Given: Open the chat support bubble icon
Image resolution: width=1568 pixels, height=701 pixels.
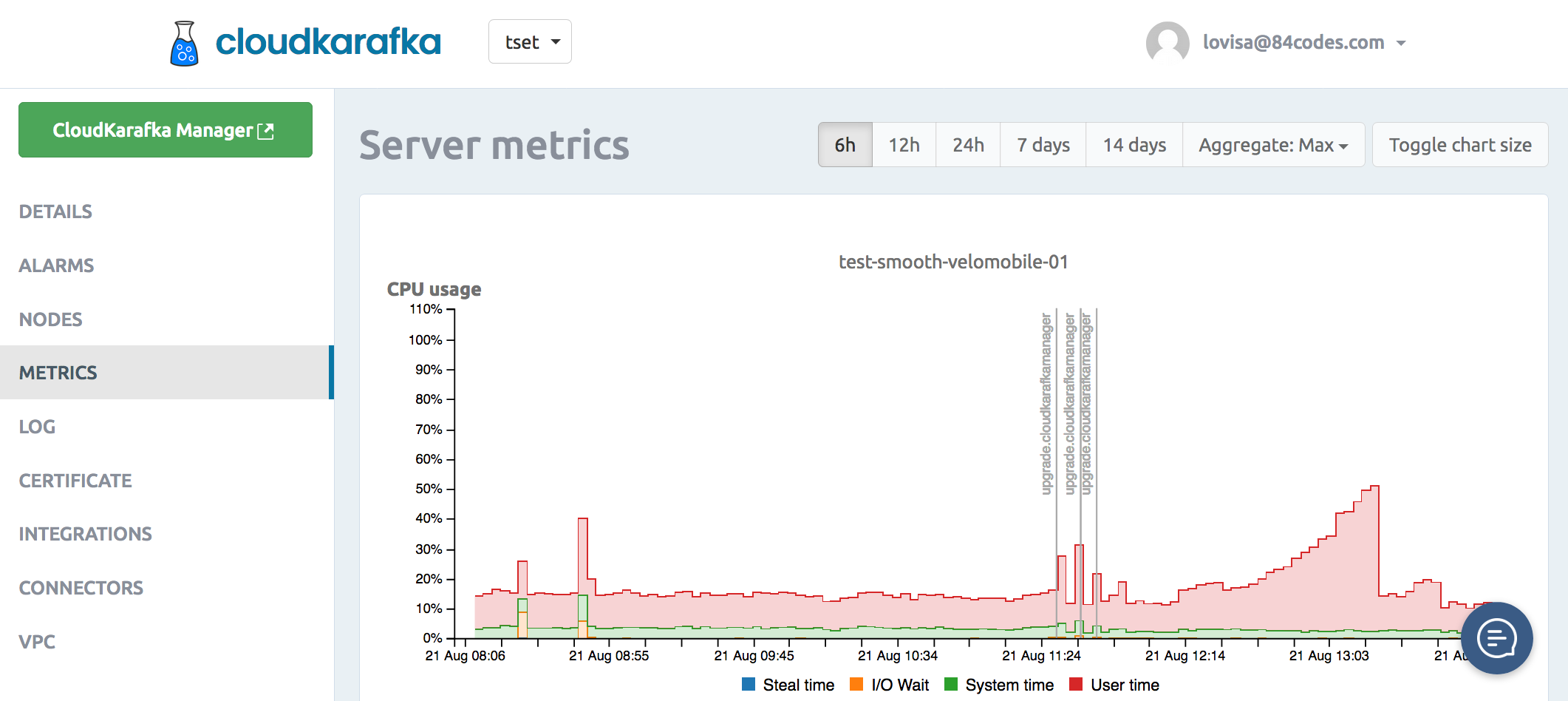Looking at the screenshot, I should tap(1497, 637).
